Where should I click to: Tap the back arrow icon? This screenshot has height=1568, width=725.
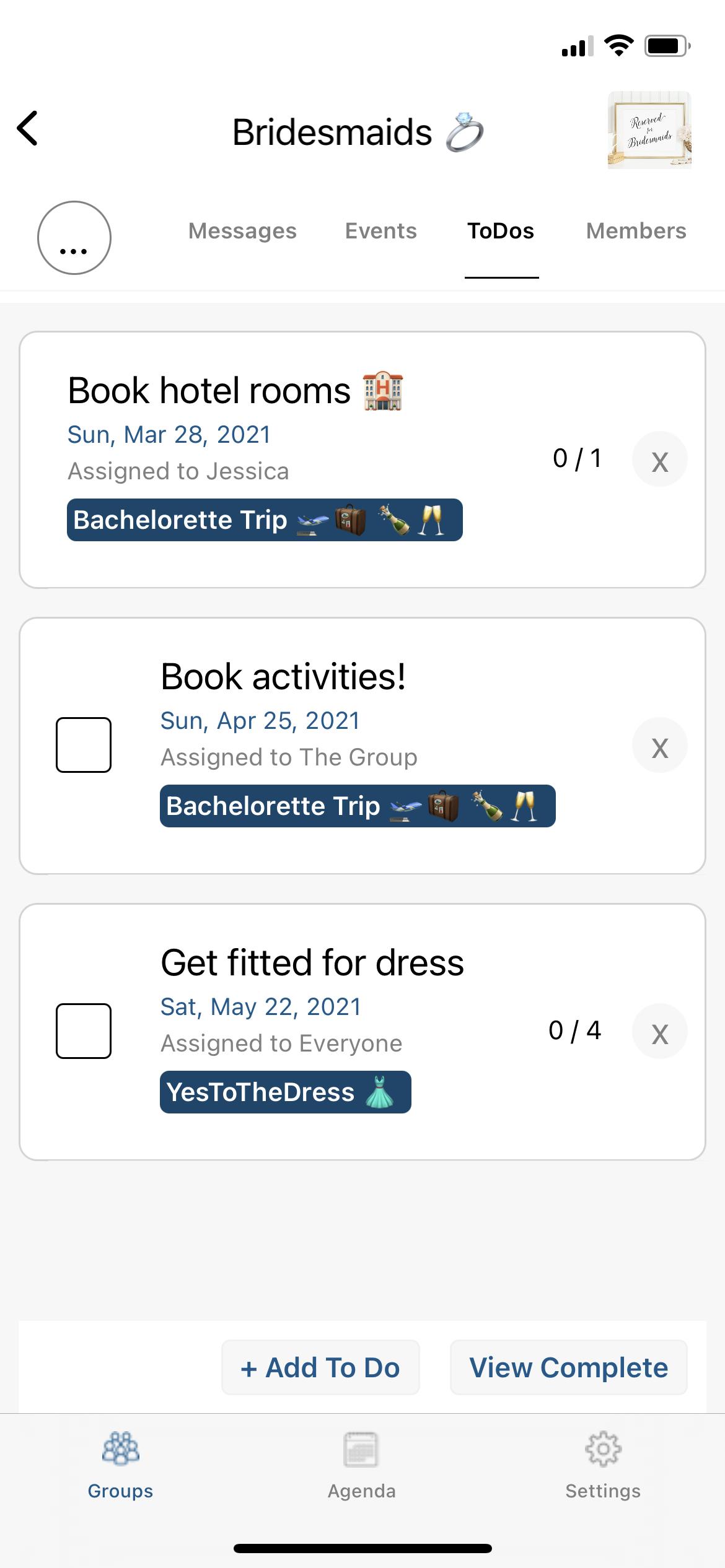click(x=27, y=128)
